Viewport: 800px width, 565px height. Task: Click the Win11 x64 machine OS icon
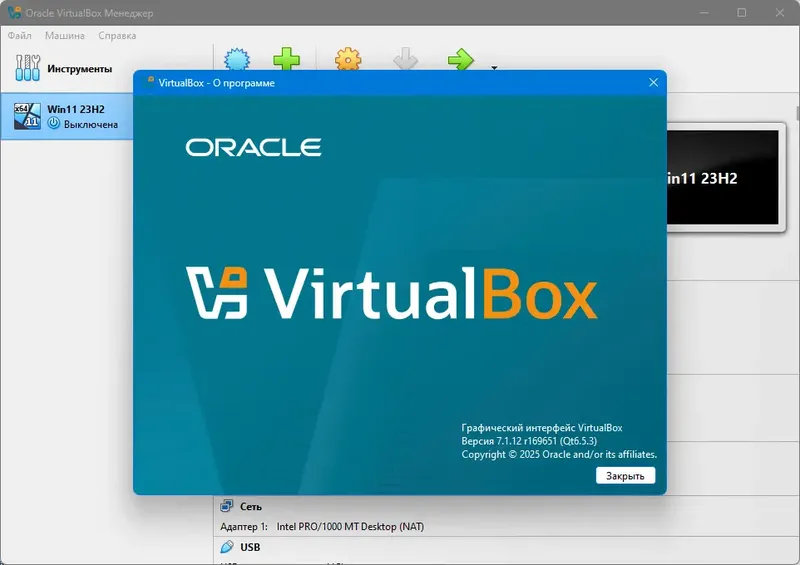(x=28, y=116)
